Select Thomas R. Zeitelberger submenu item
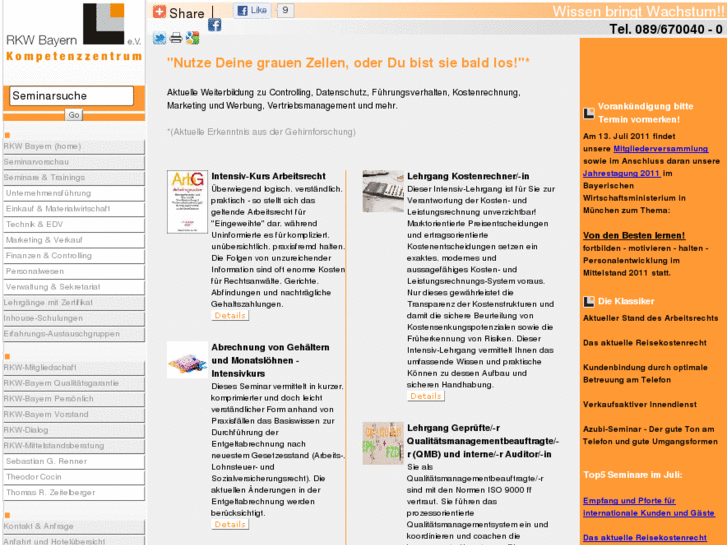Image resolution: width=727 pixels, height=545 pixels. 74,493
